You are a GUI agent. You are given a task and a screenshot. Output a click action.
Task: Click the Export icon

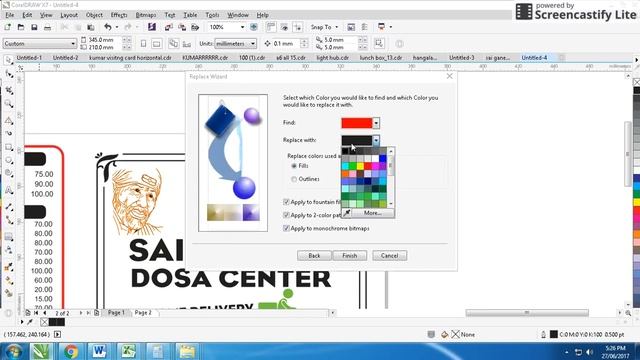[x=182, y=27]
